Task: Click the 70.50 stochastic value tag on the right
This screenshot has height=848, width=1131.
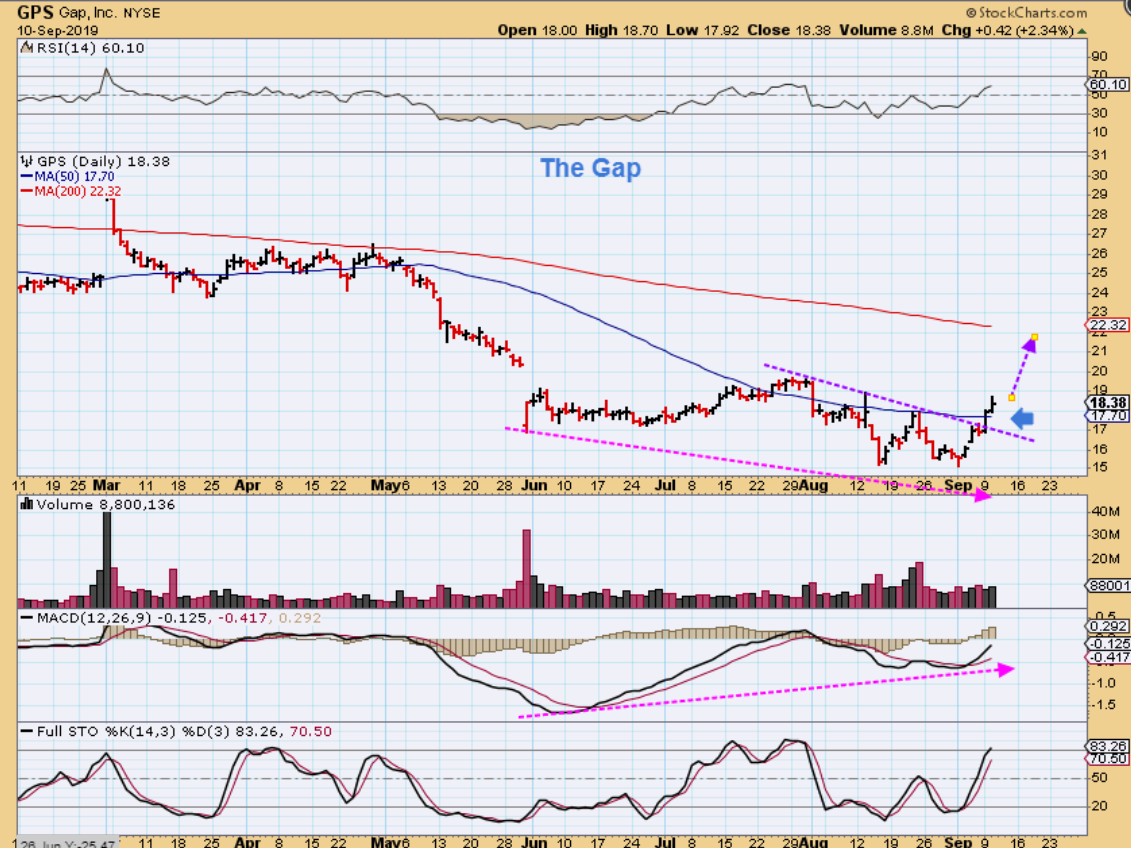Action: [1108, 759]
